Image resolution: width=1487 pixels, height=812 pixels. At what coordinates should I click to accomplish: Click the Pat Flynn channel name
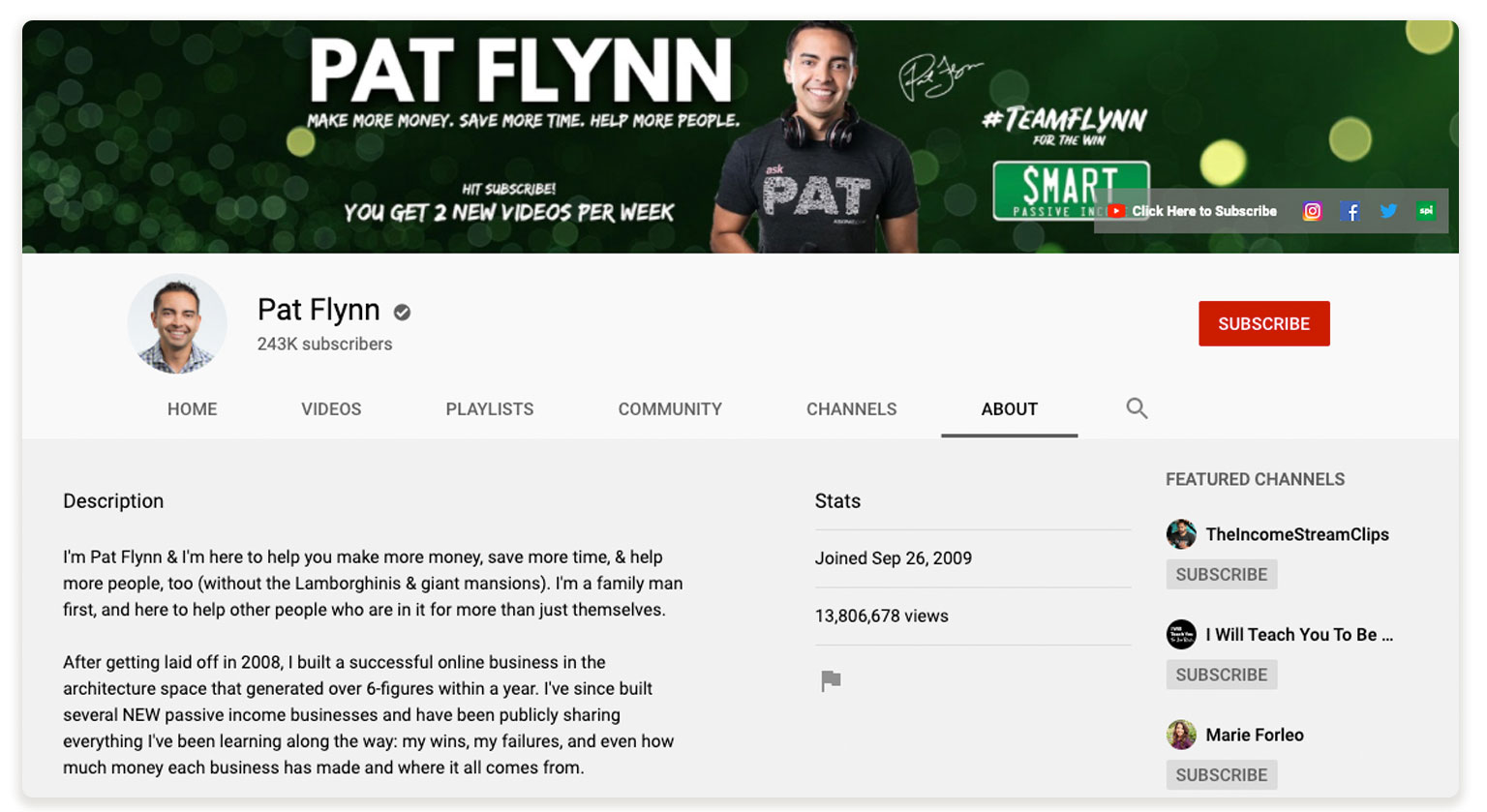319,310
